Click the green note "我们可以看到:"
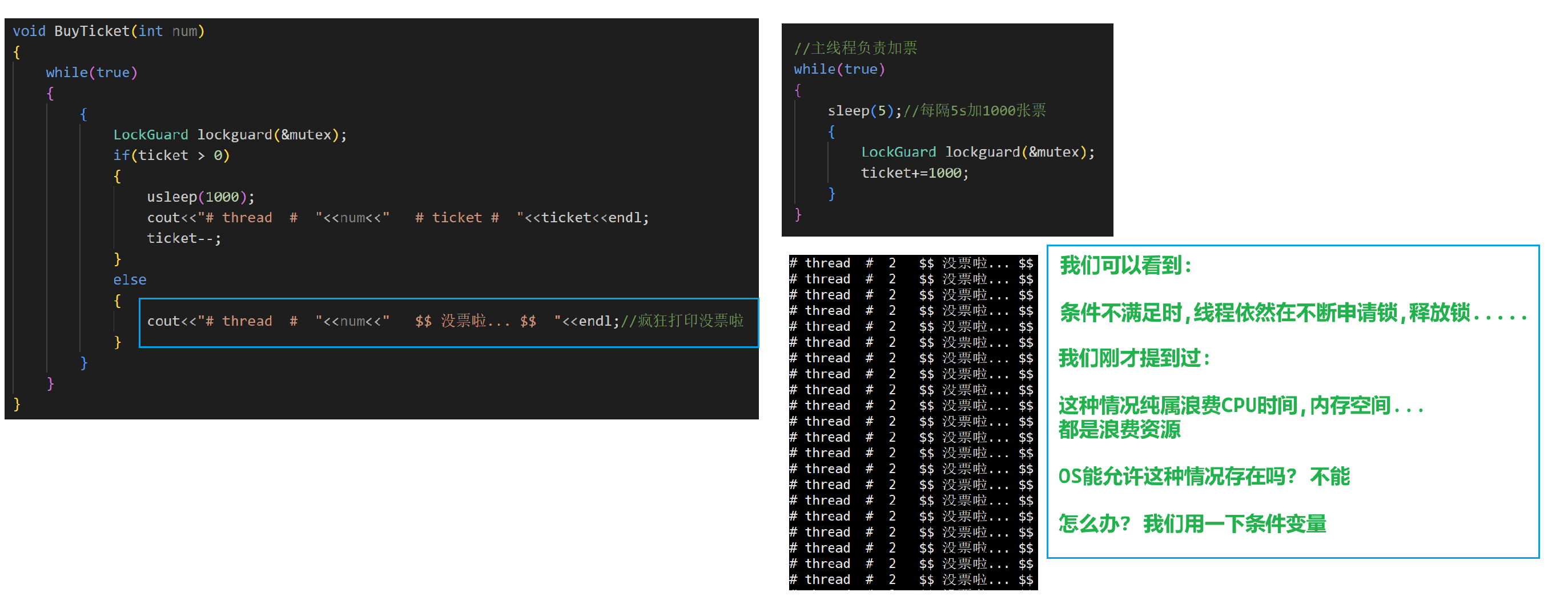Screen dimensions: 1568x604 (x=1125, y=266)
